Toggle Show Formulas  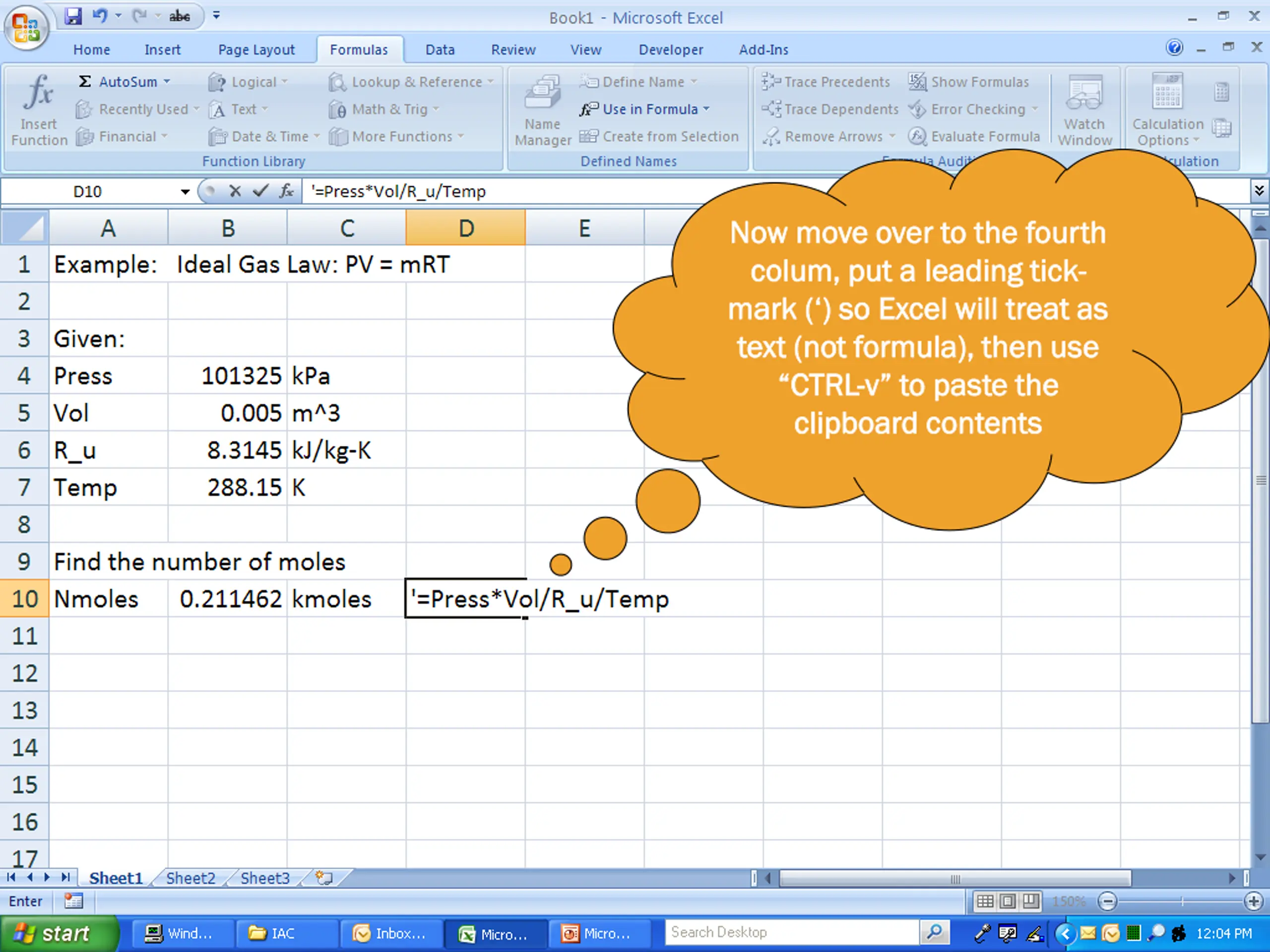point(968,82)
